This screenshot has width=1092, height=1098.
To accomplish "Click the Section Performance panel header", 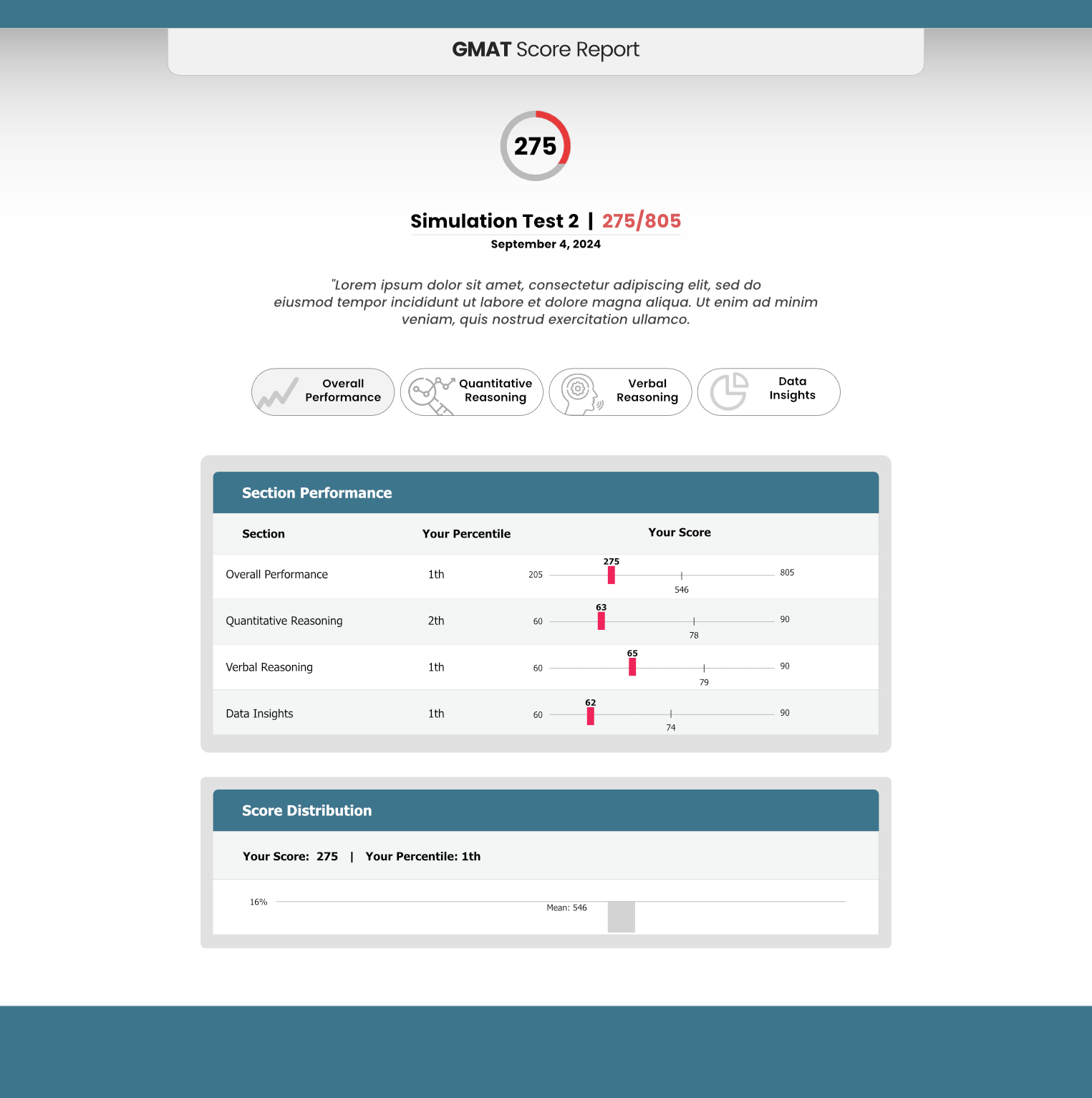I will (546, 492).
